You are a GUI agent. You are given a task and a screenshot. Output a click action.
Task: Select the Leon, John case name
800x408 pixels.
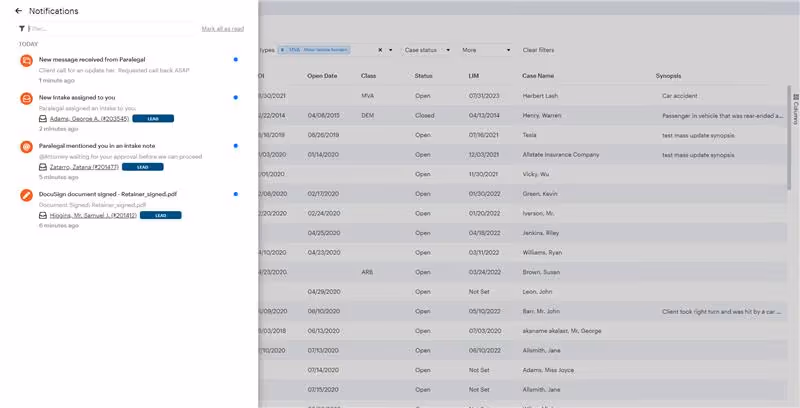[538, 292]
